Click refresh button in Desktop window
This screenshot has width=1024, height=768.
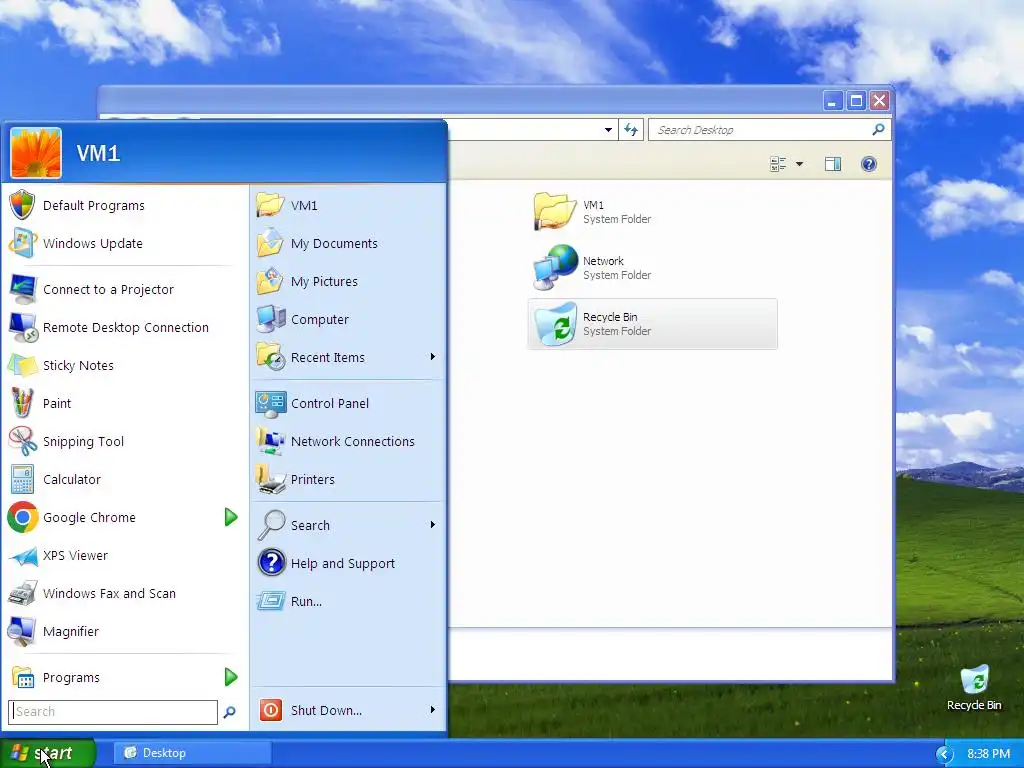(631, 129)
